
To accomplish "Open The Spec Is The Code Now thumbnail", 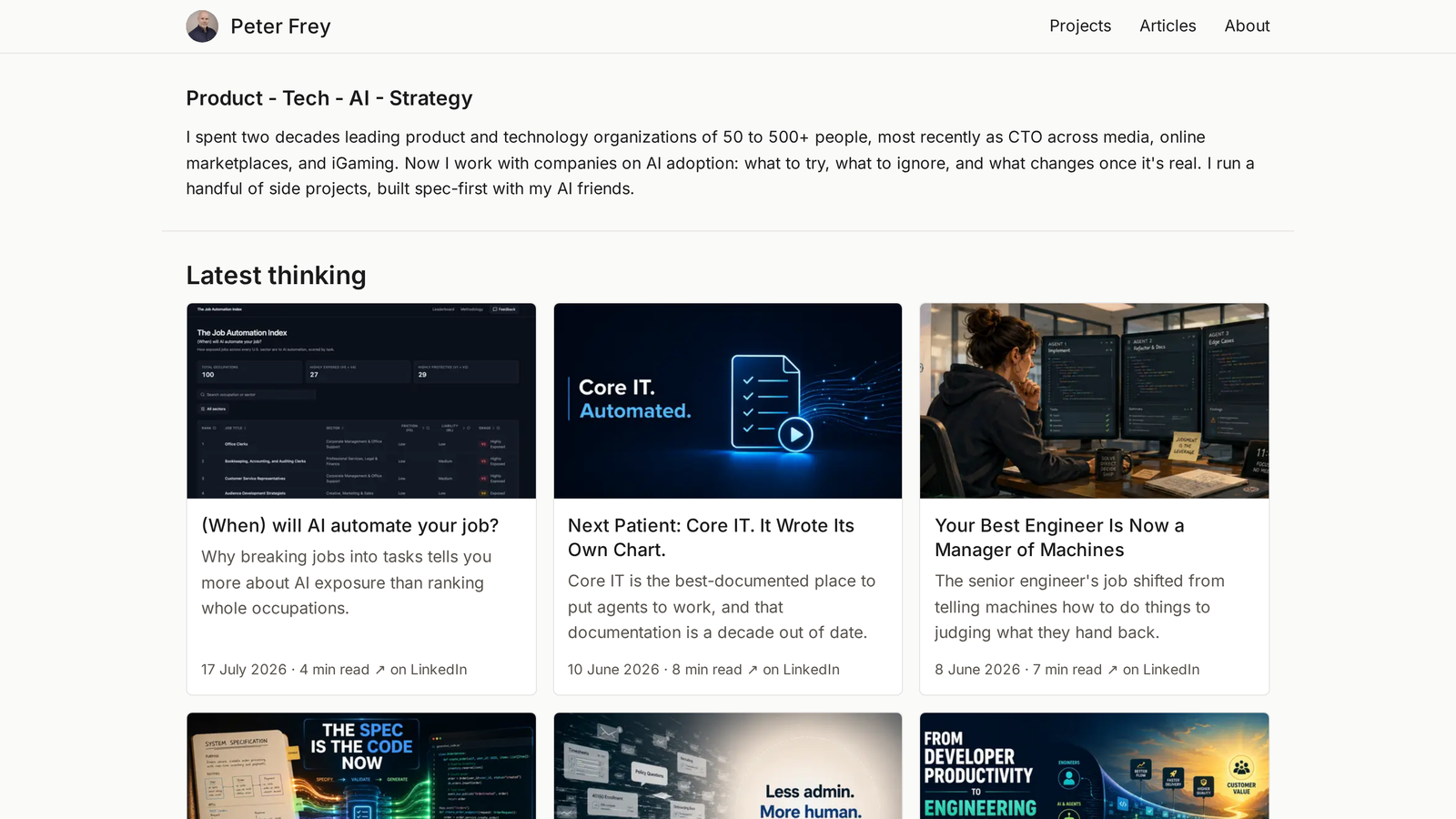I will [361, 766].
